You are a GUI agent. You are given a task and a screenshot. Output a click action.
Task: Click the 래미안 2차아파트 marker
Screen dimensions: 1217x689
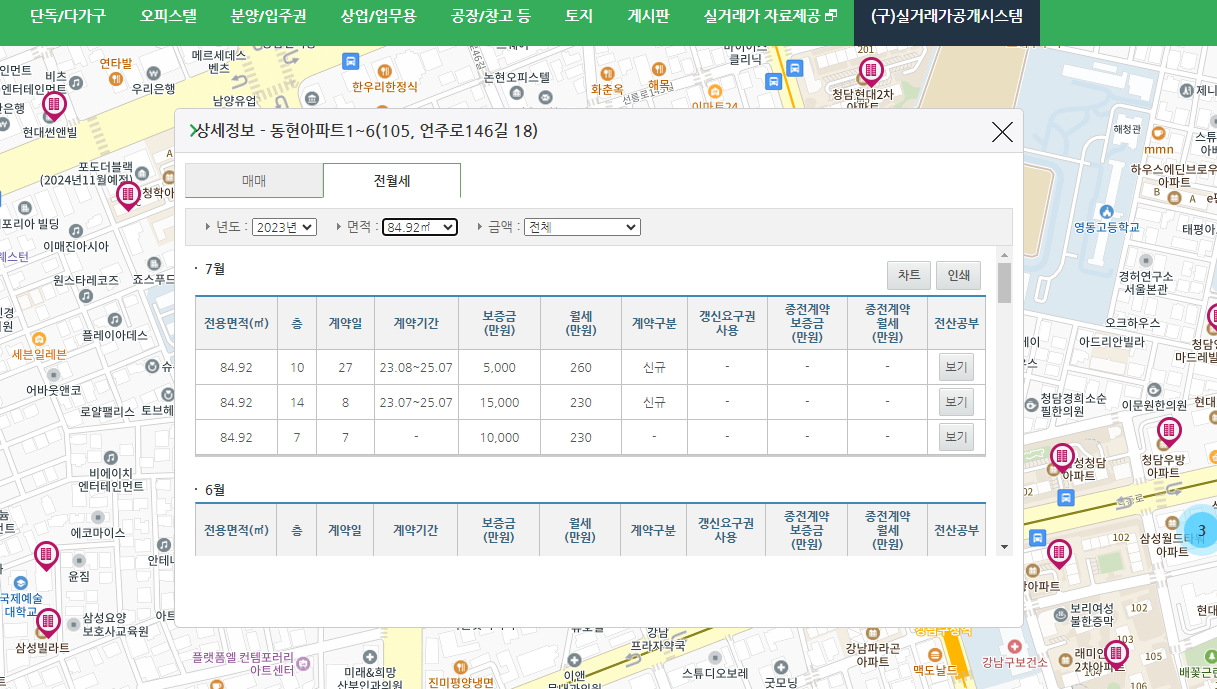click(x=1115, y=657)
